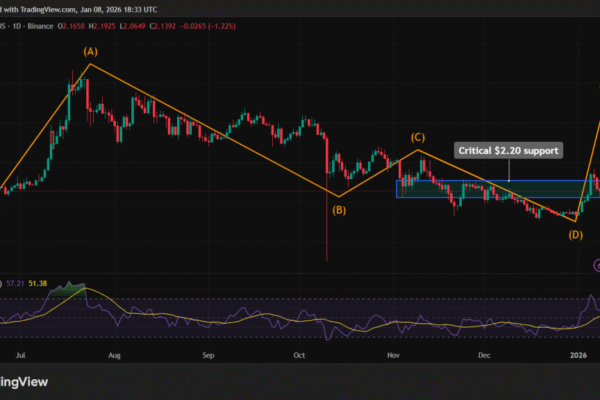Click the 2026 label on time axis
The image size is (600, 400).
(579, 354)
